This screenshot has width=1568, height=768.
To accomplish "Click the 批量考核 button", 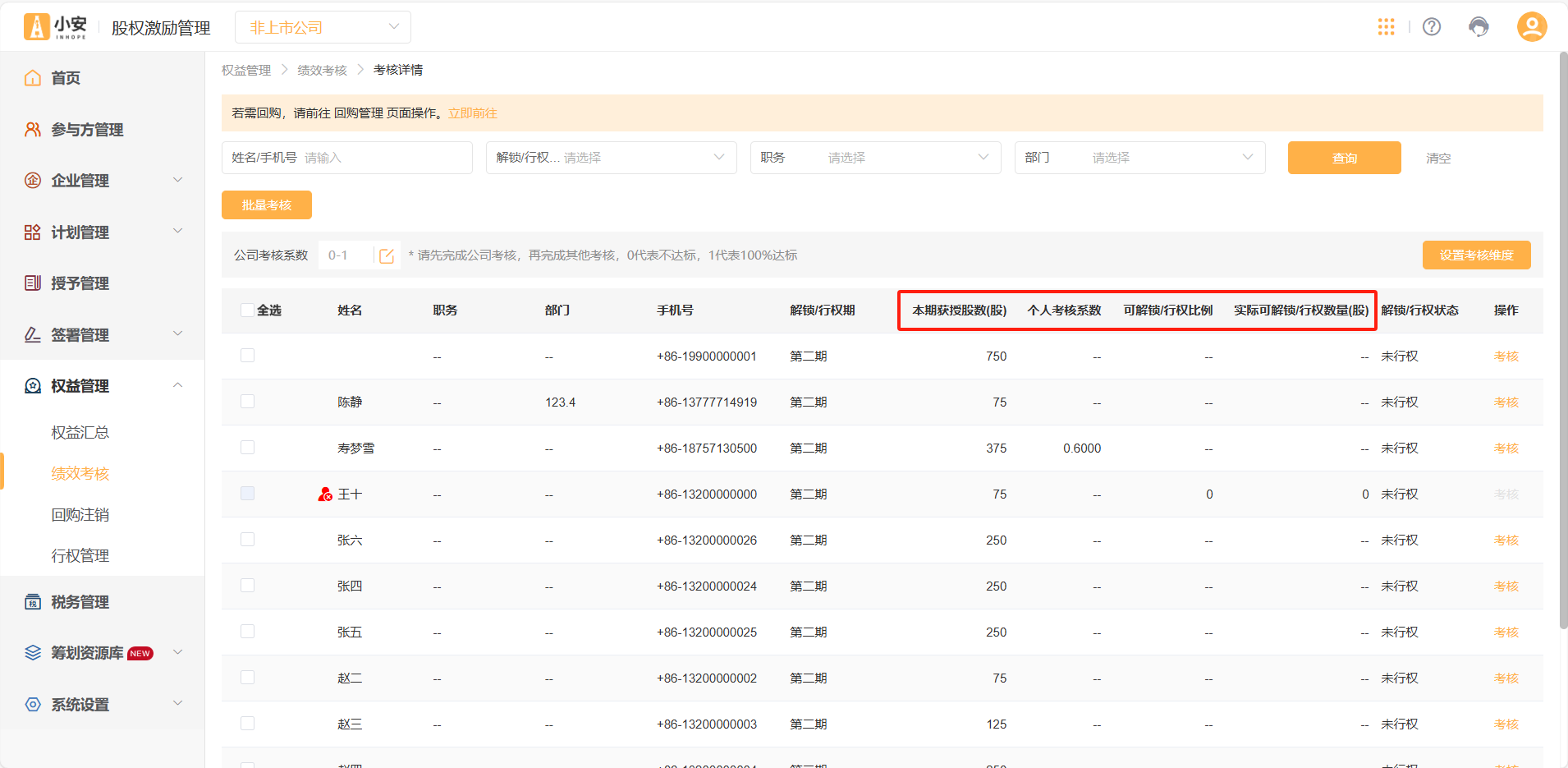I will pos(267,205).
